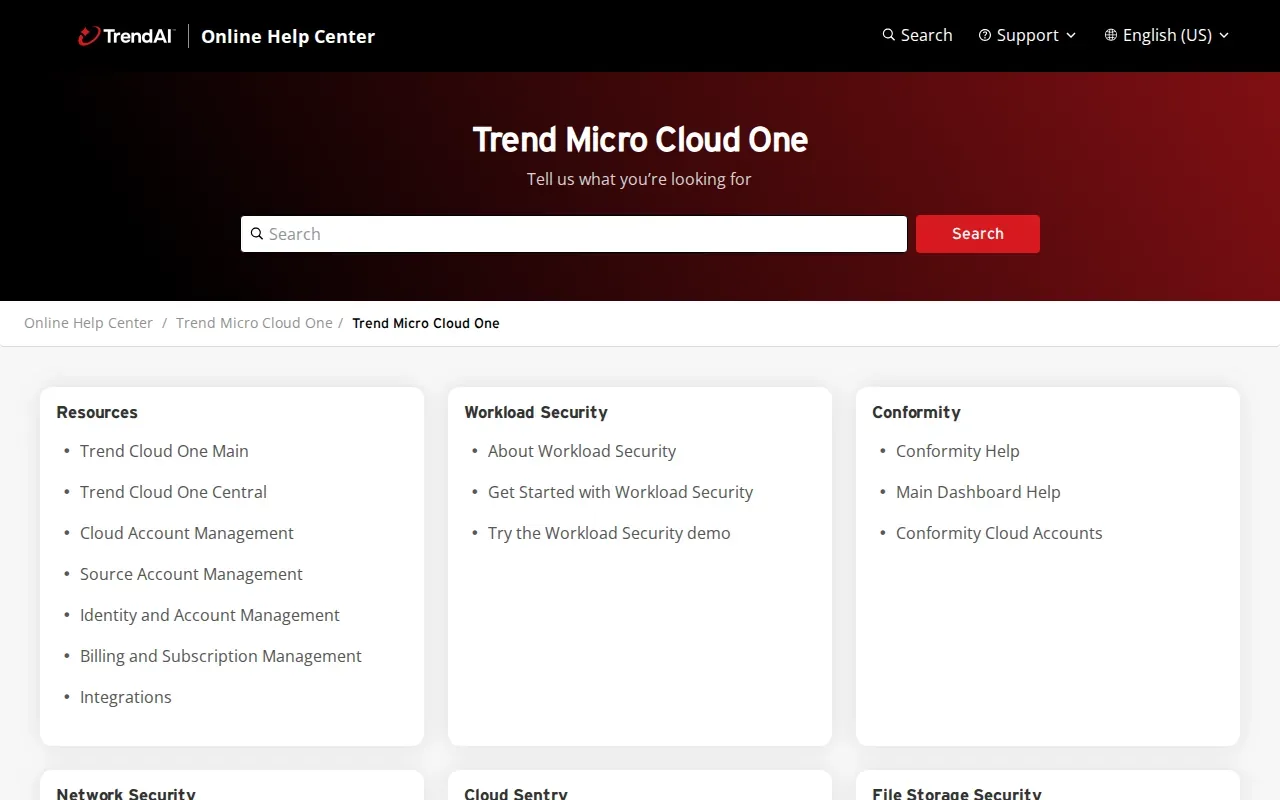Viewport: 1280px width, 800px height.
Task: Open Try the Workload Security demo
Action: point(609,533)
